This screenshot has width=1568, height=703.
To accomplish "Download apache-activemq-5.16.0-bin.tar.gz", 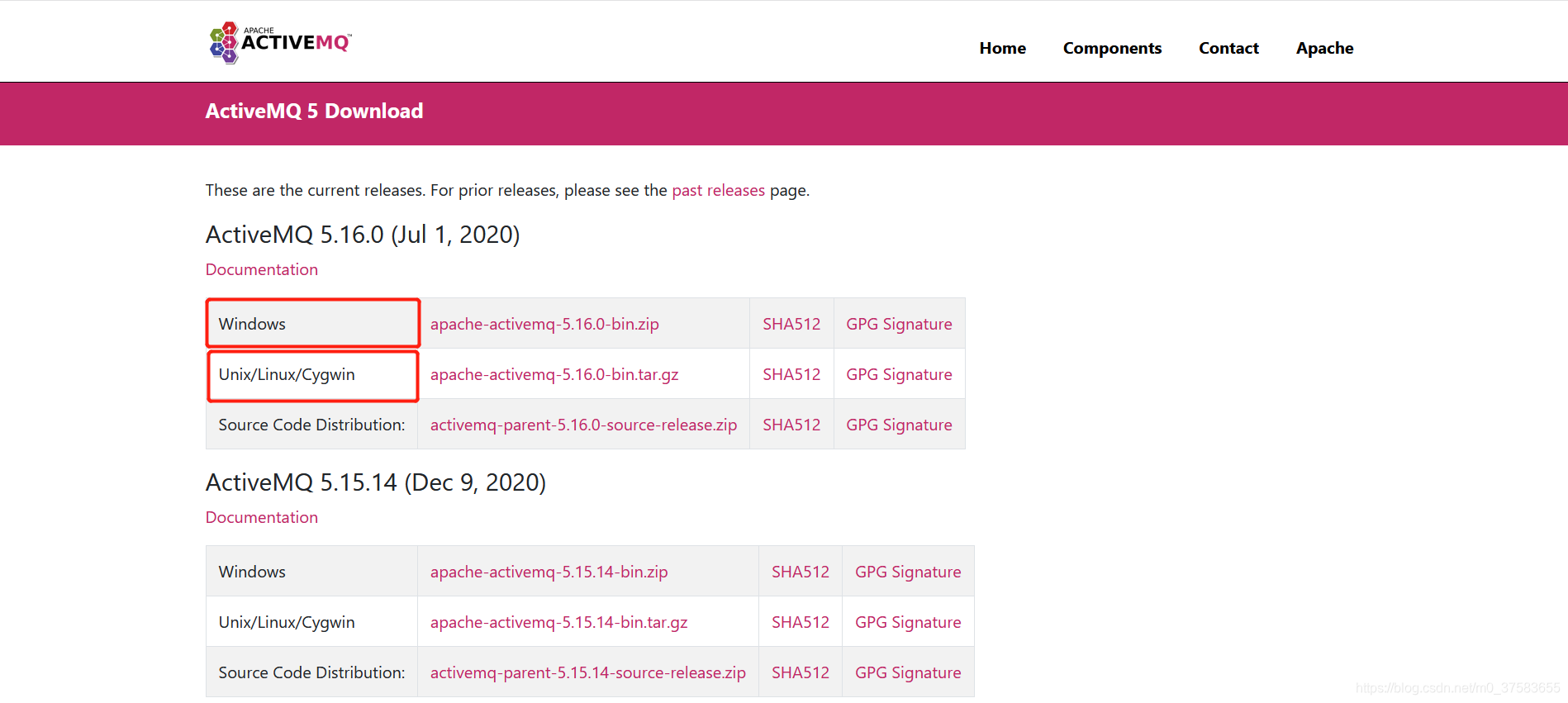I will (x=554, y=374).
